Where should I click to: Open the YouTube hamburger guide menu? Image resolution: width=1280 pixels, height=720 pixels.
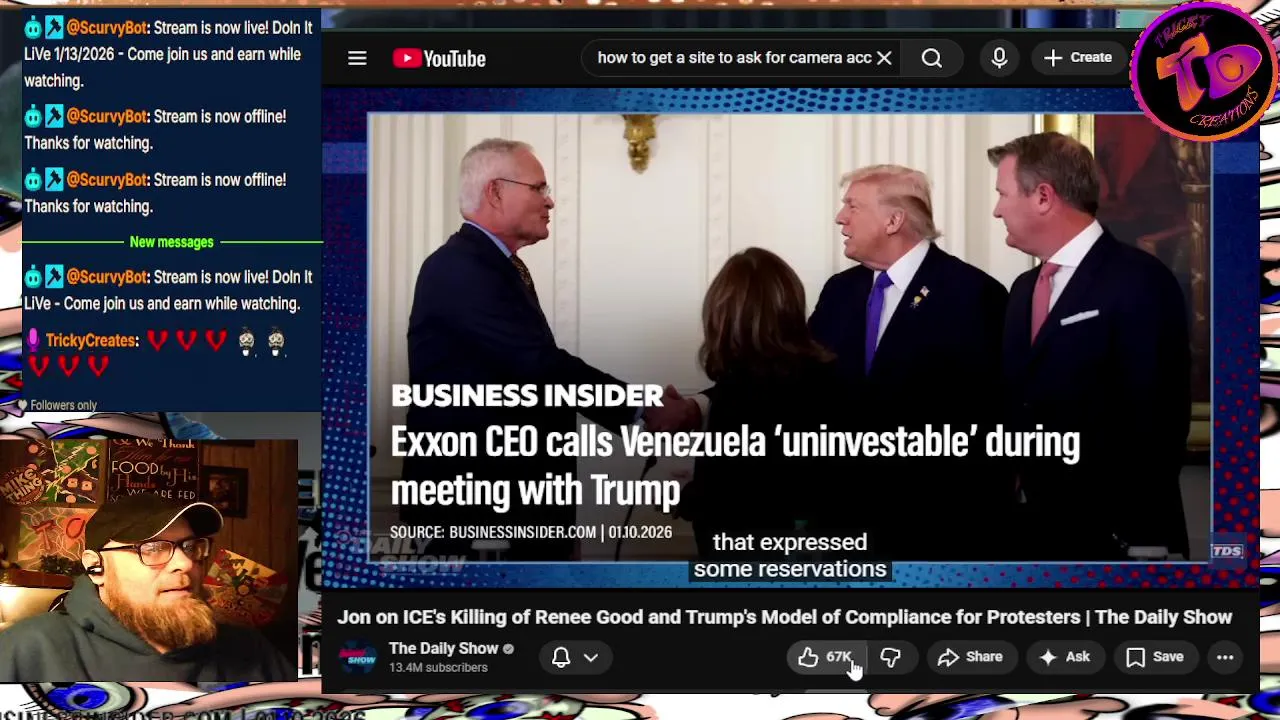click(x=357, y=58)
